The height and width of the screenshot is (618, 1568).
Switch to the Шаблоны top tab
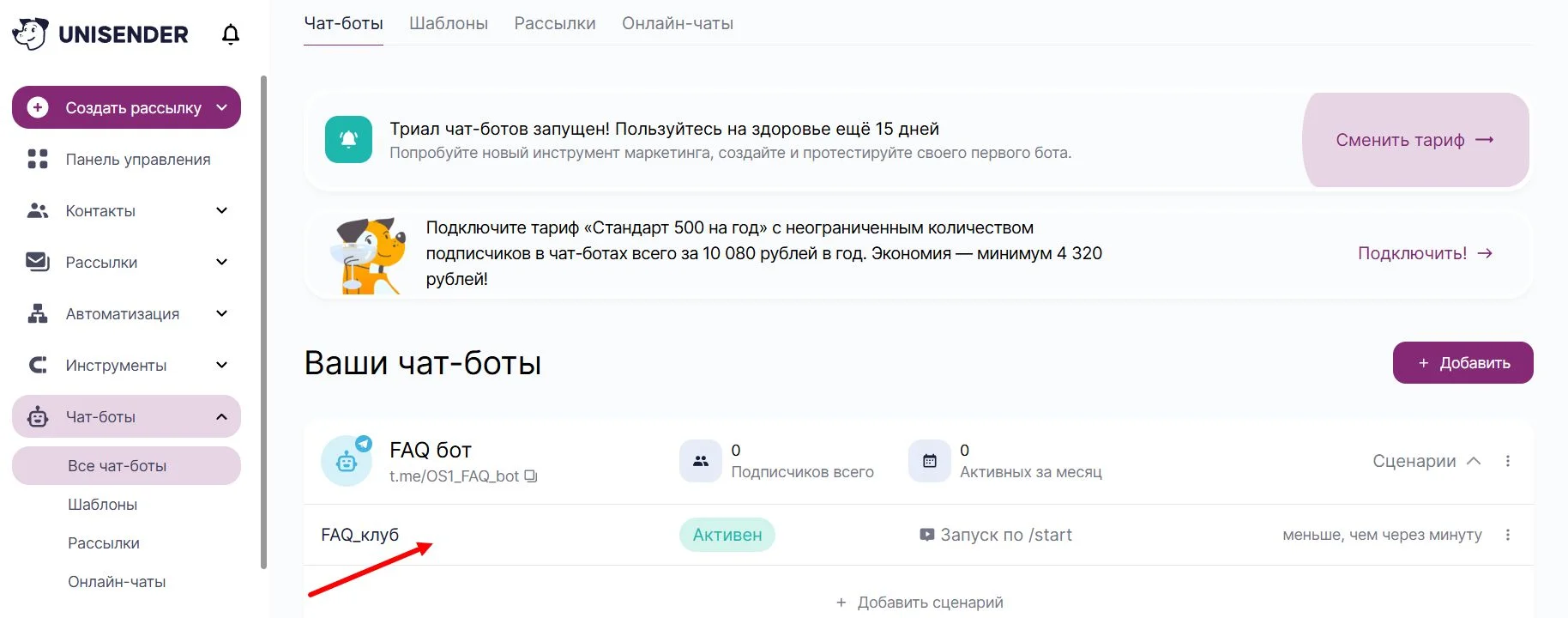(x=449, y=23)
